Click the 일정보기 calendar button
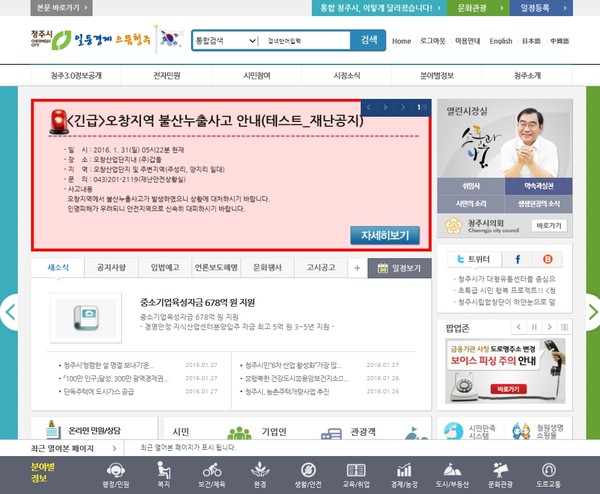The width and height of the screenshot is (600, 494). (x=399, y=268)
